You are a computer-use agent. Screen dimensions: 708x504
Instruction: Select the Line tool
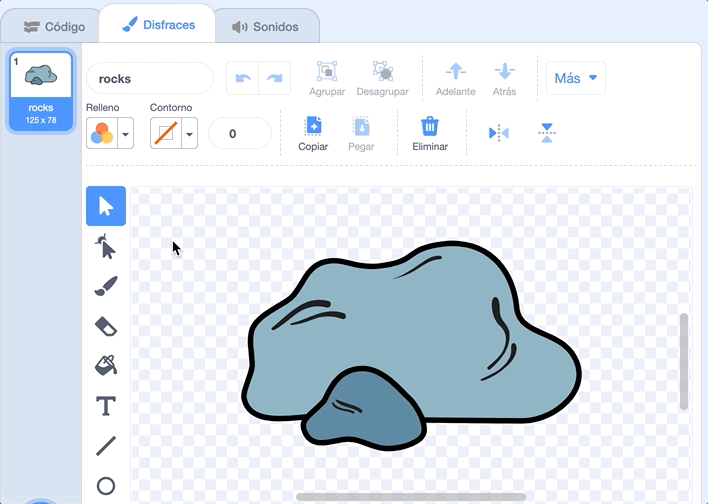(106, 446)
